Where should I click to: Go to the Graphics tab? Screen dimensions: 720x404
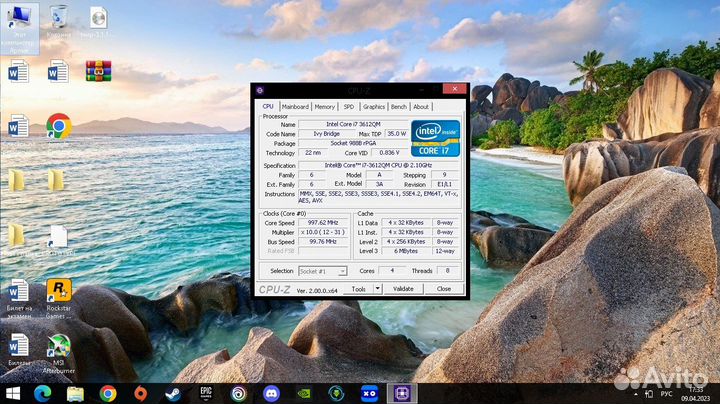(374, 107)
